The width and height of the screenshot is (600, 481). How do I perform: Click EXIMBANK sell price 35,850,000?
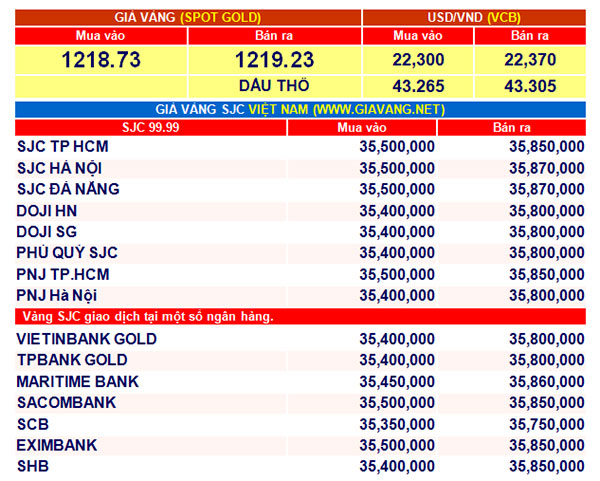pyautogui.click(x=547, y=446)
